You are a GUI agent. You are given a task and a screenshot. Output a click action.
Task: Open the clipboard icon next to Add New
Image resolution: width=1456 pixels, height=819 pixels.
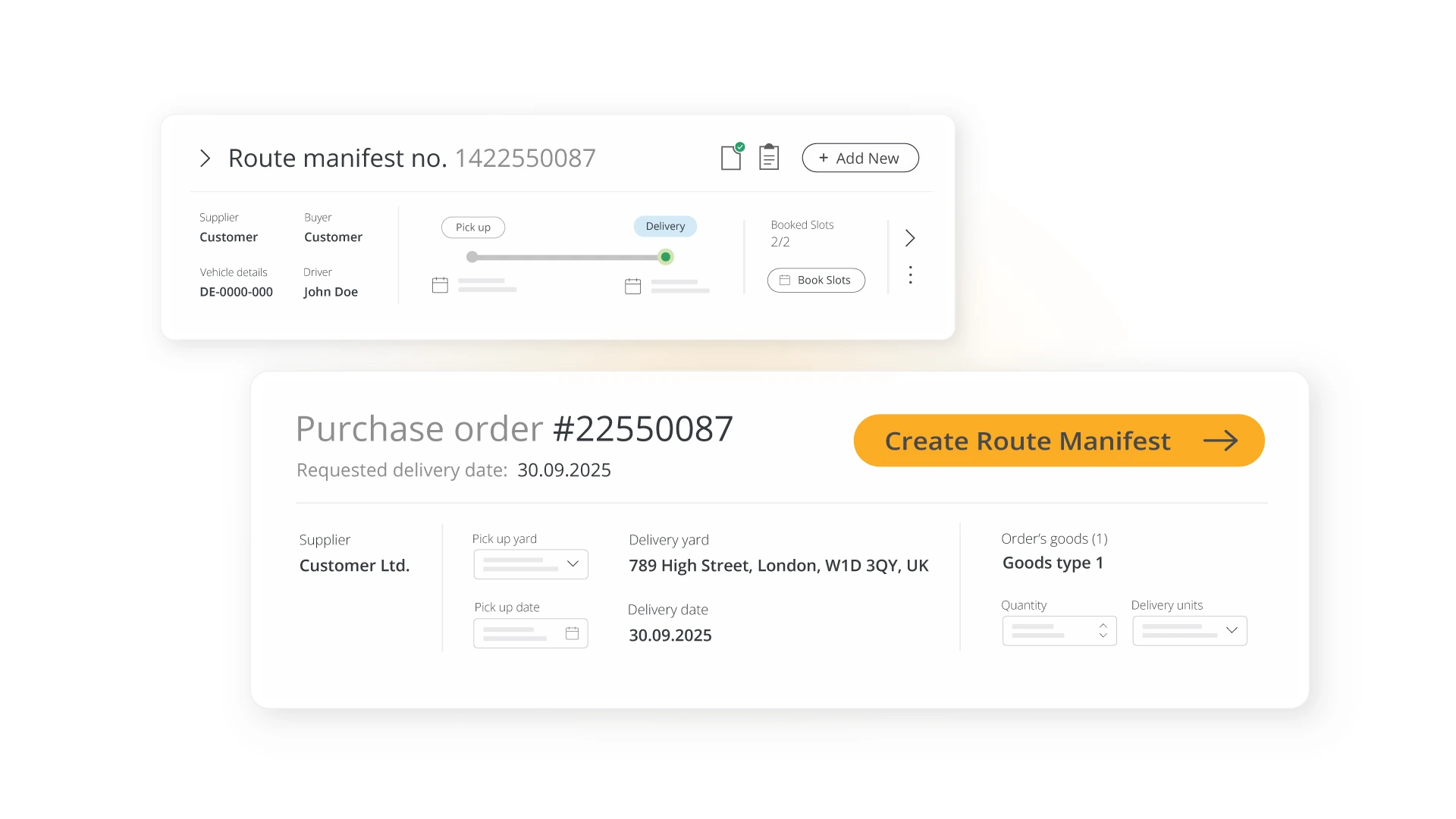(768, 157)
